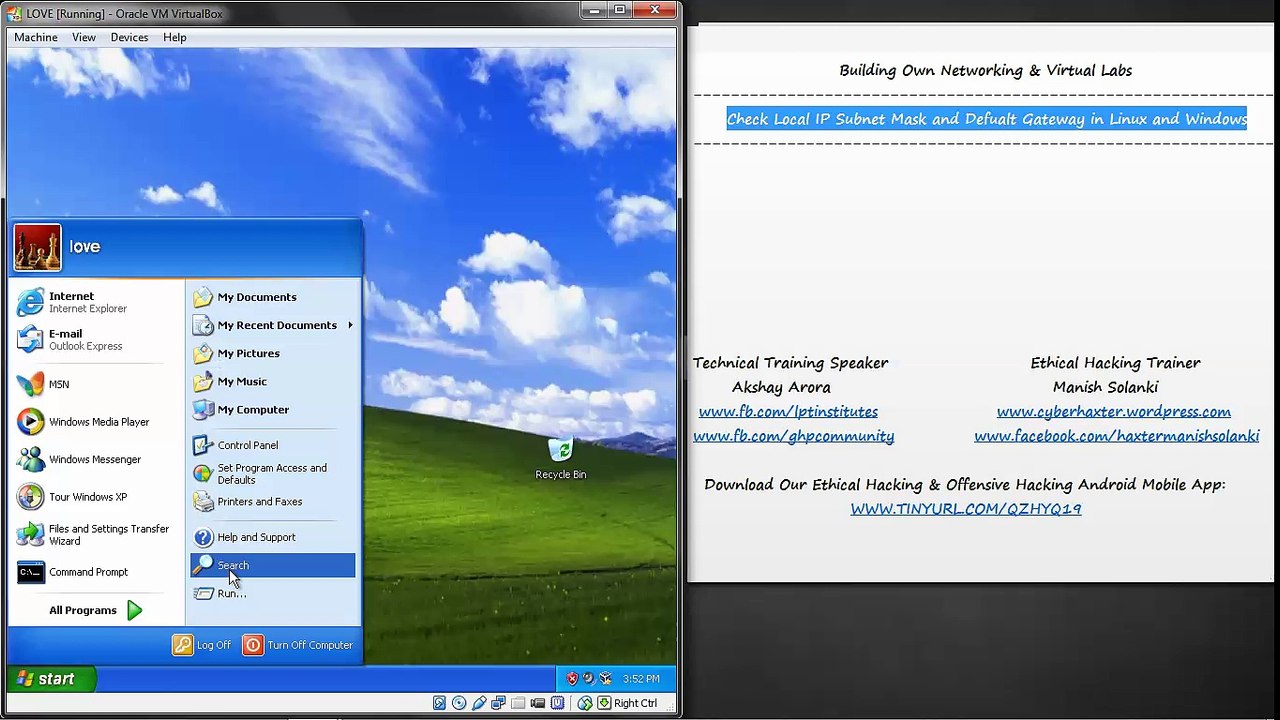The image size is (1280, 720).
Task: Open Internet Explorer from Start menu
Action: pos(96,302)
